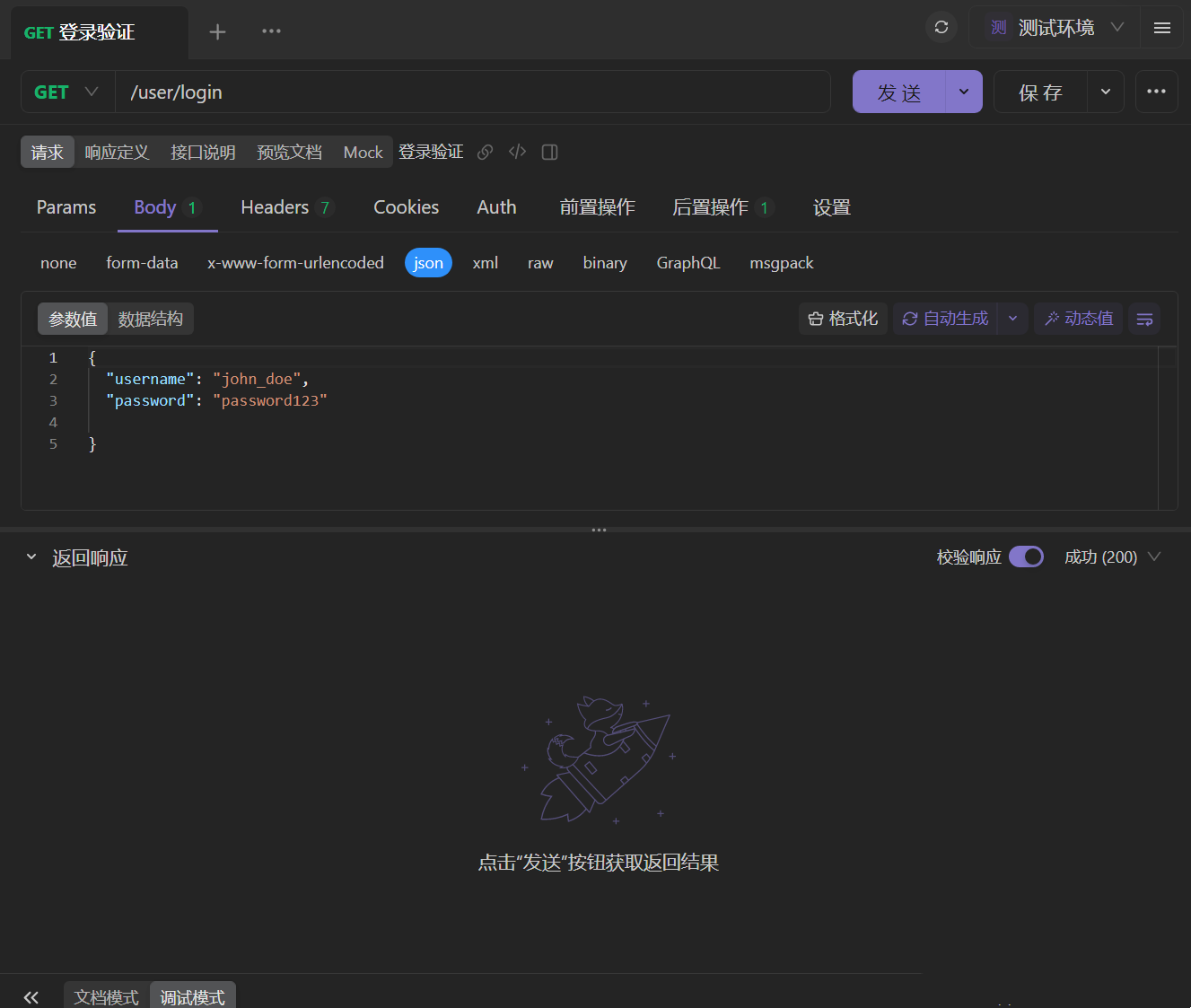Select the none body type
This screenshot has height=1008, width=1191.
[58, 263]
